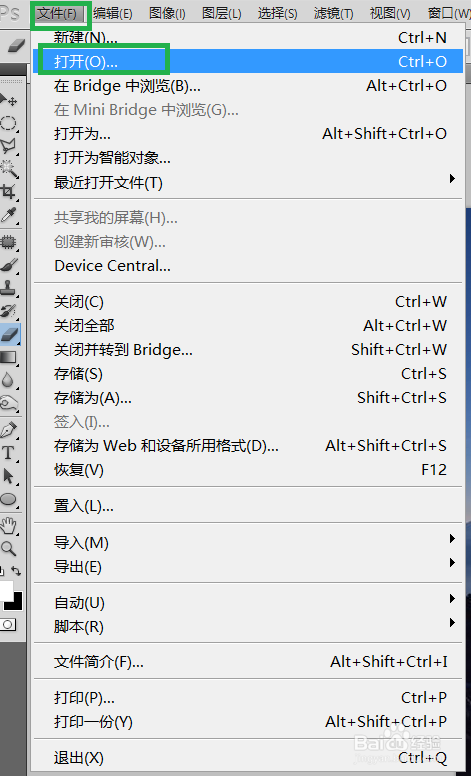The height and width of the screenshot is (776, 471).
Task: Click the black background color swatch
Action: point(15,603)
